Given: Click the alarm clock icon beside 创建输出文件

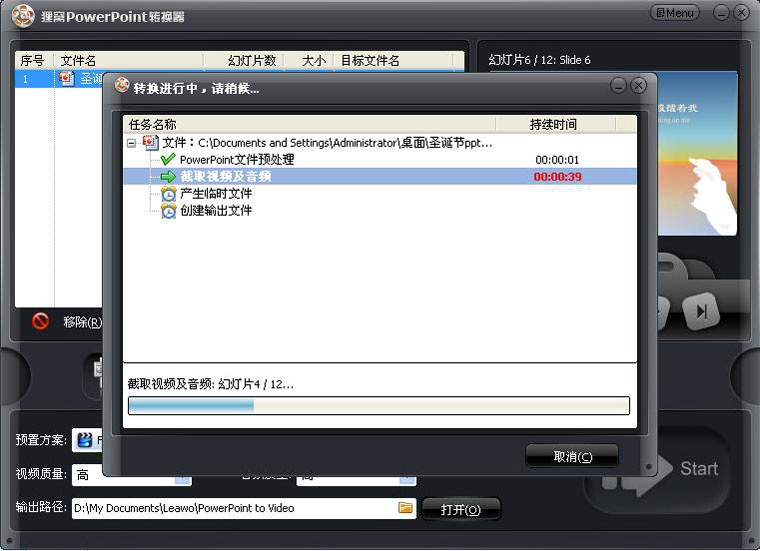Looking at the screenshot, I should tap(169, 211).
